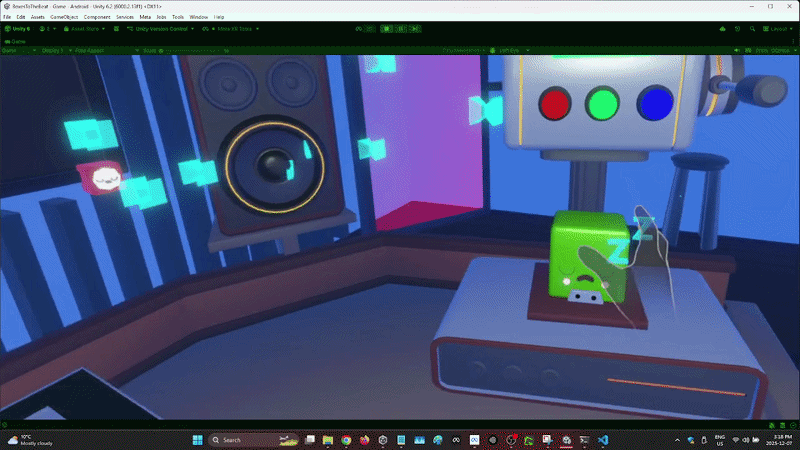Open the undo history icon
This screenshot has height=450, width=800.
point(738,29)
